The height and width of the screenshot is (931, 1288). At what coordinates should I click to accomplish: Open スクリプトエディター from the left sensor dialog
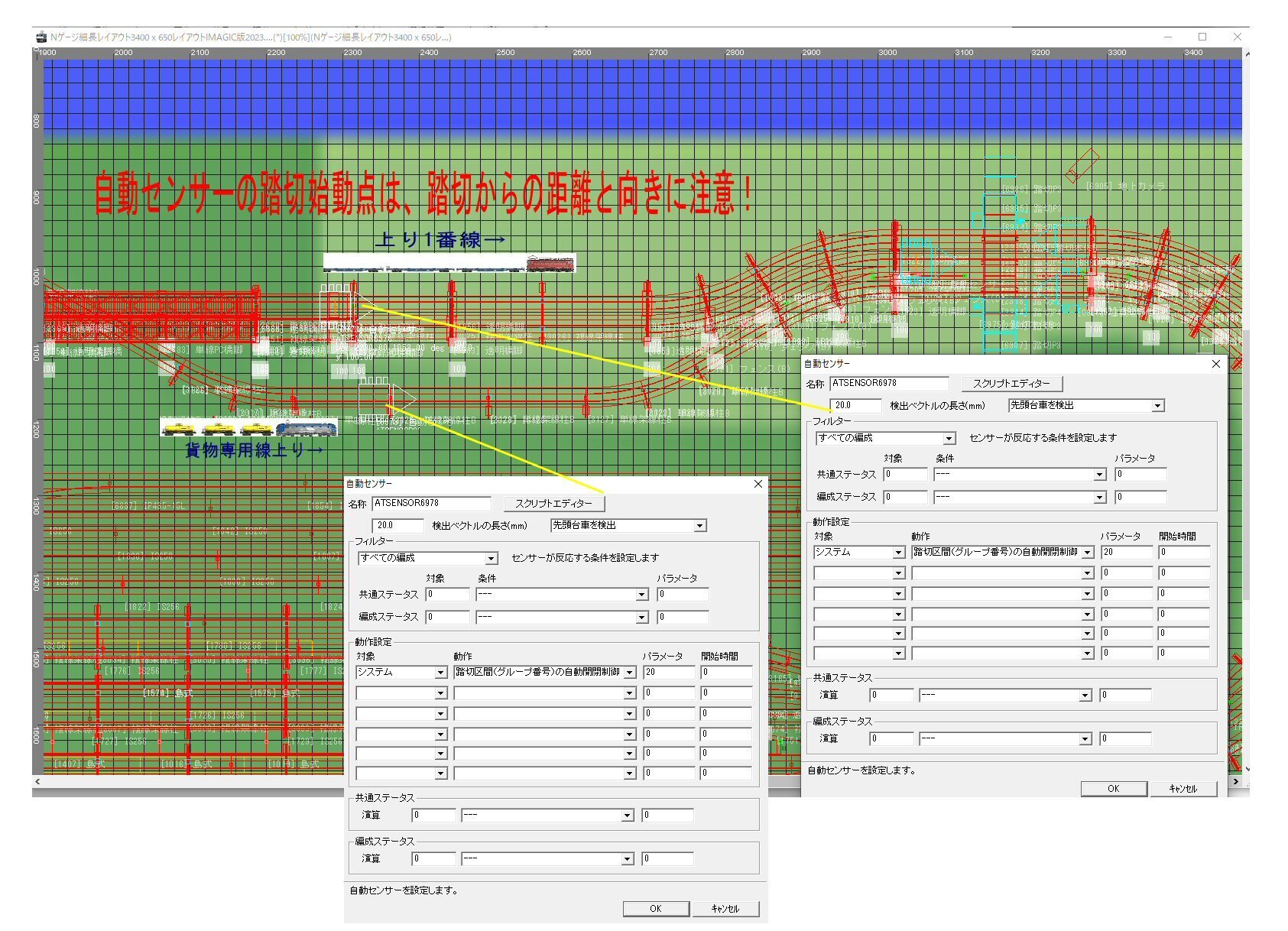[553, 503]
